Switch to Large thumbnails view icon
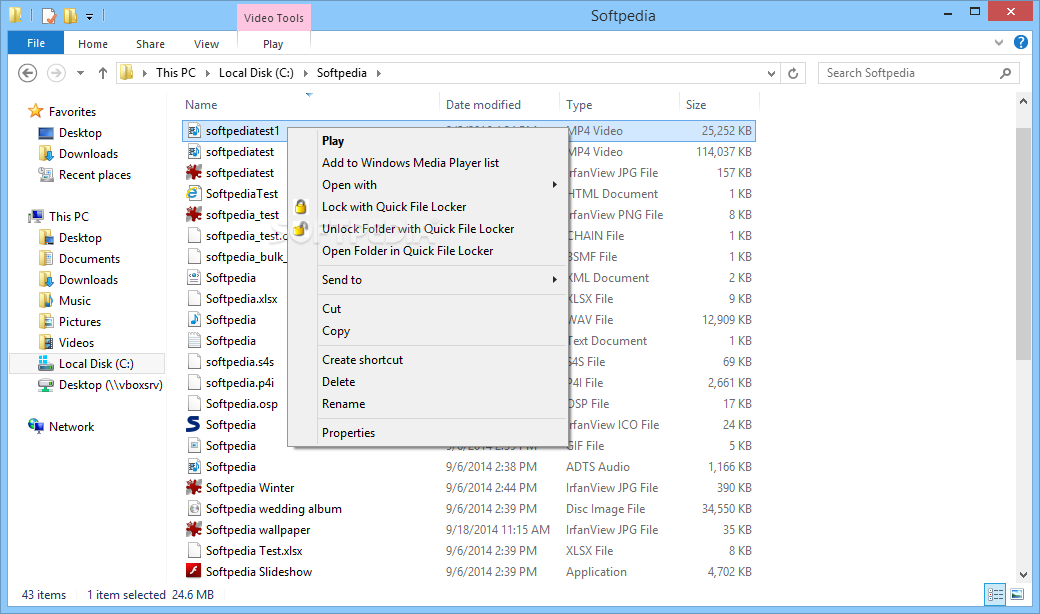Screen dimensions: 1040x614 pos(1017,595)
